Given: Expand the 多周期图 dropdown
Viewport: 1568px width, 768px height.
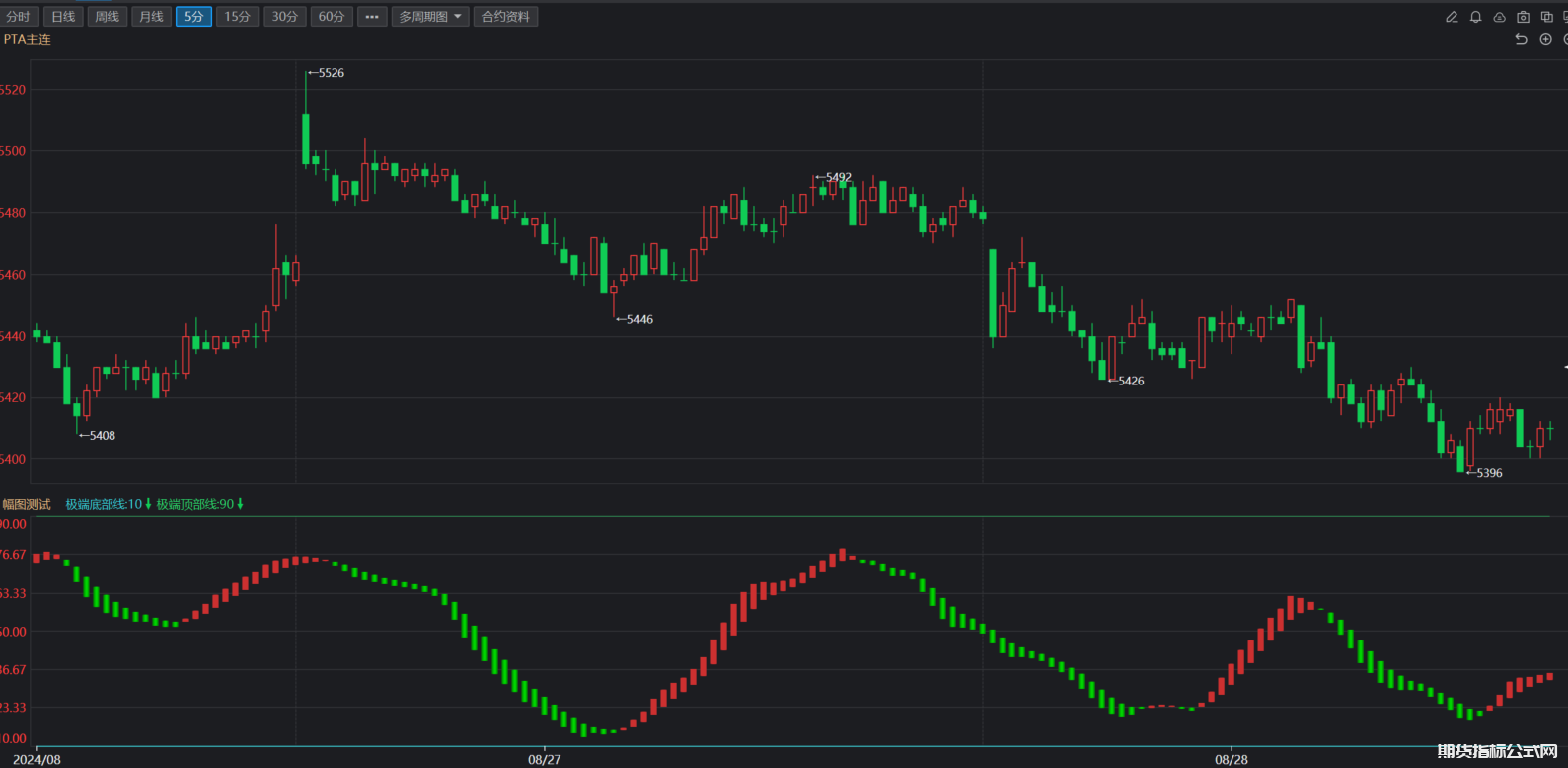Looking at the screenshot, I should click(x=430, y=17).
